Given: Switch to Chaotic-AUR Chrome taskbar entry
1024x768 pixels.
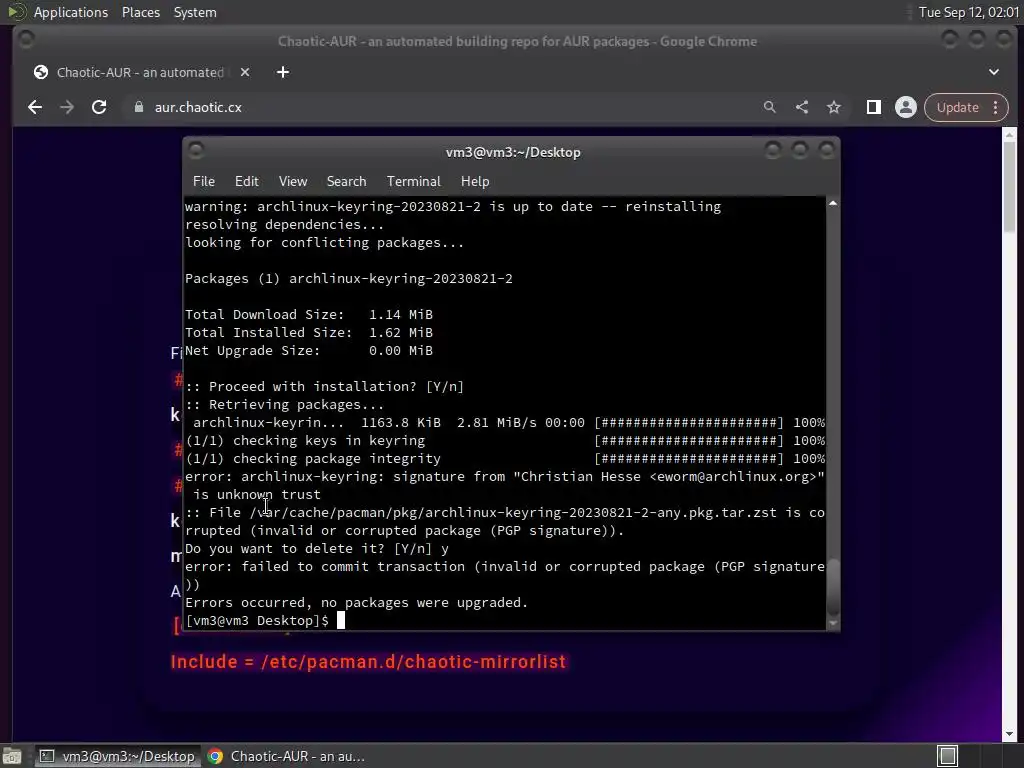Looking at the screenshot, I should 286,756.
